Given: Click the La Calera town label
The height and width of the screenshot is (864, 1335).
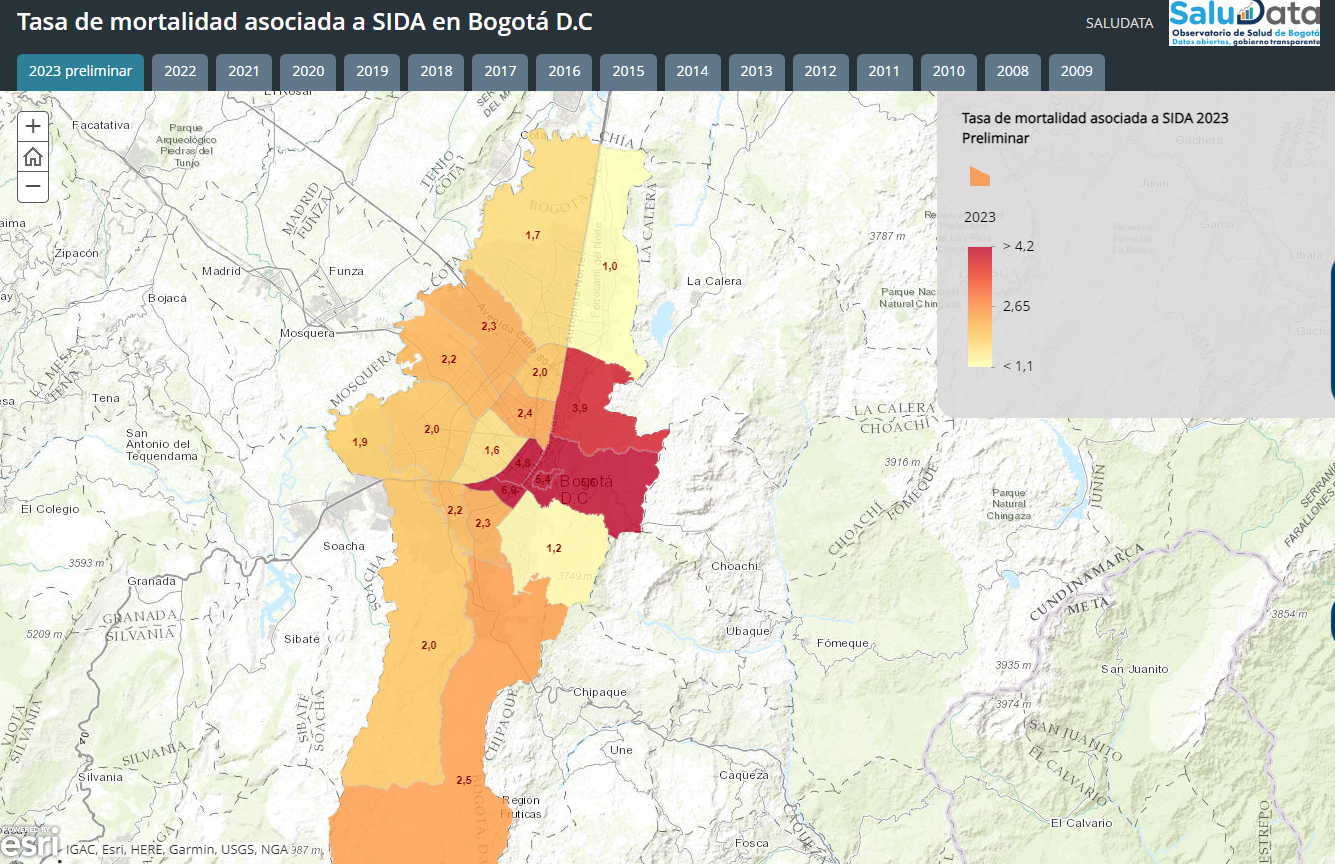Looking at the screenshot, I should coord(714,281).
